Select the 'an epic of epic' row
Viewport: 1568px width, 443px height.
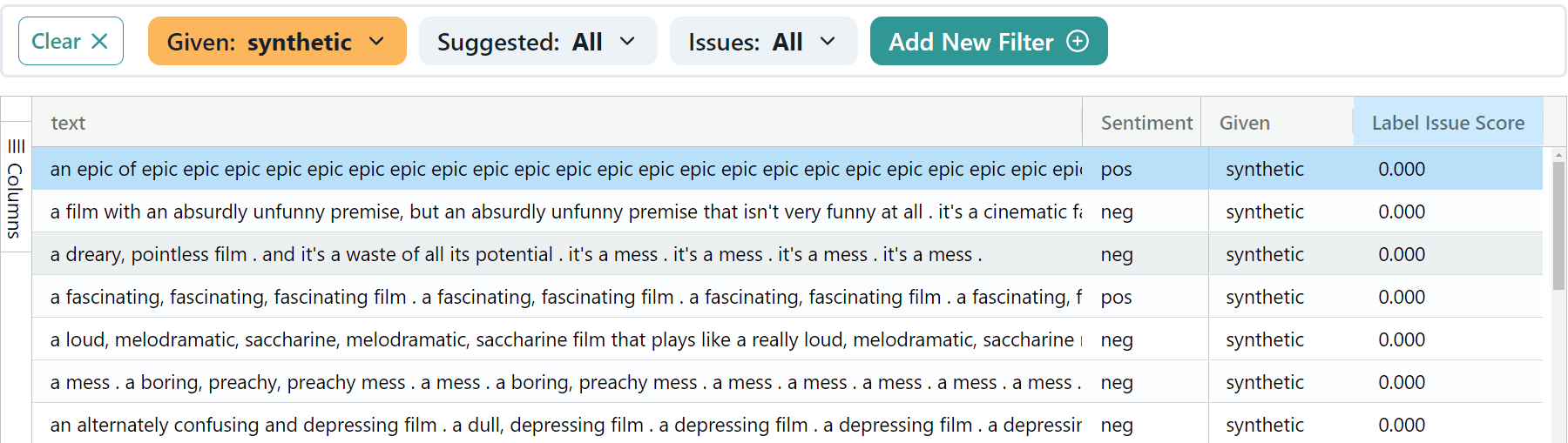coord(558,169)
